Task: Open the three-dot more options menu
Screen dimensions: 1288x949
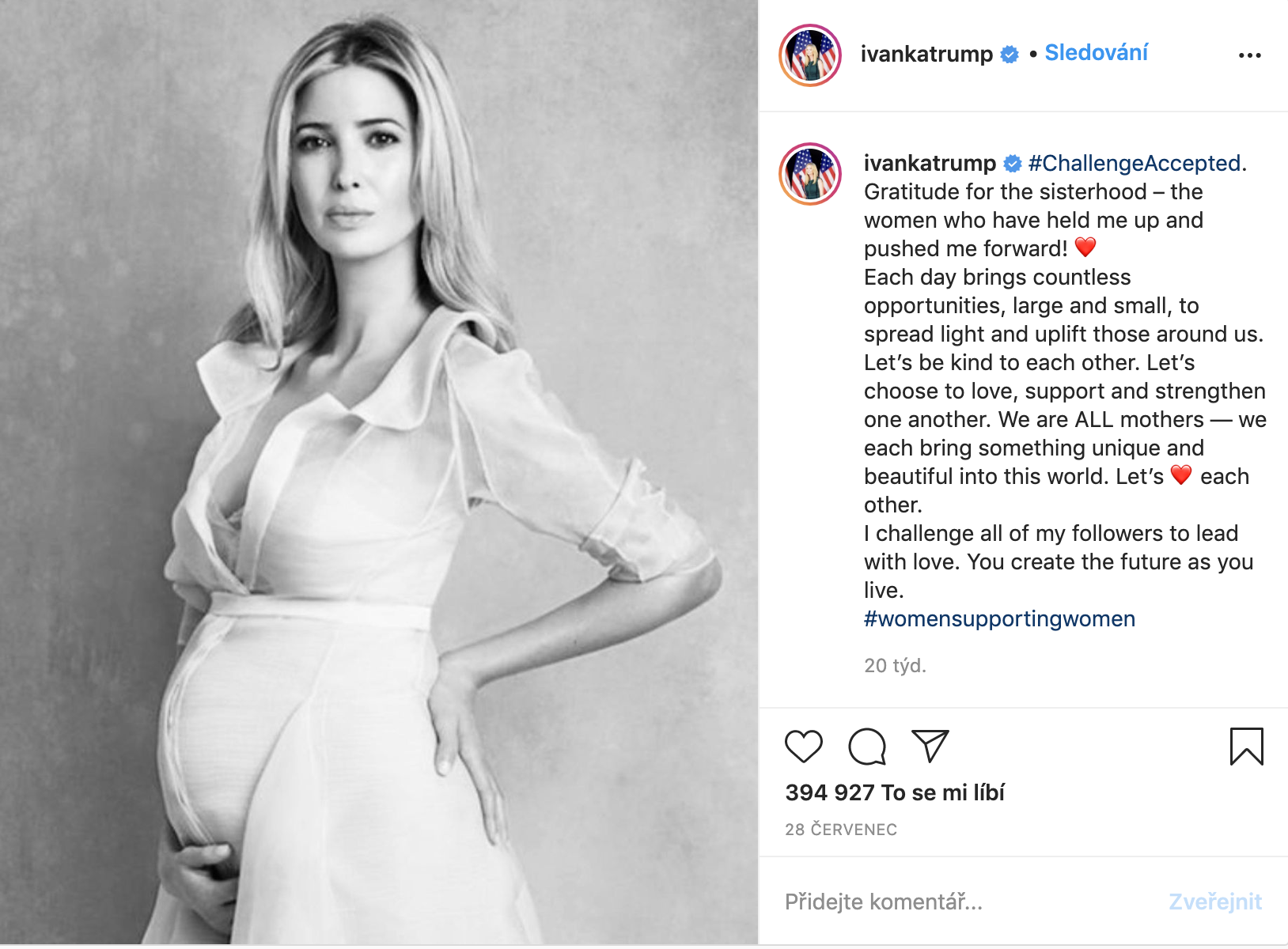Action: click(x=1249, y=55)
